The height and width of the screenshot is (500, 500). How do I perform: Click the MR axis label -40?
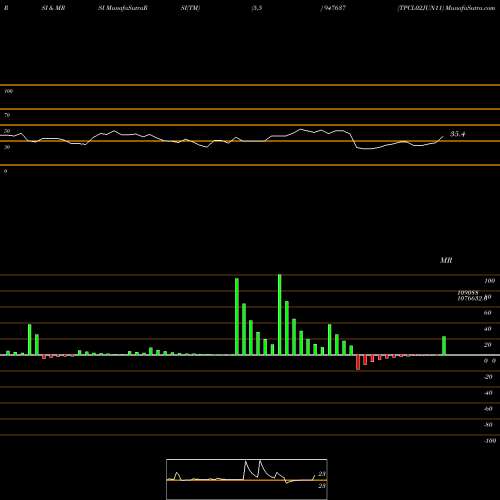[x=488, y=393]
